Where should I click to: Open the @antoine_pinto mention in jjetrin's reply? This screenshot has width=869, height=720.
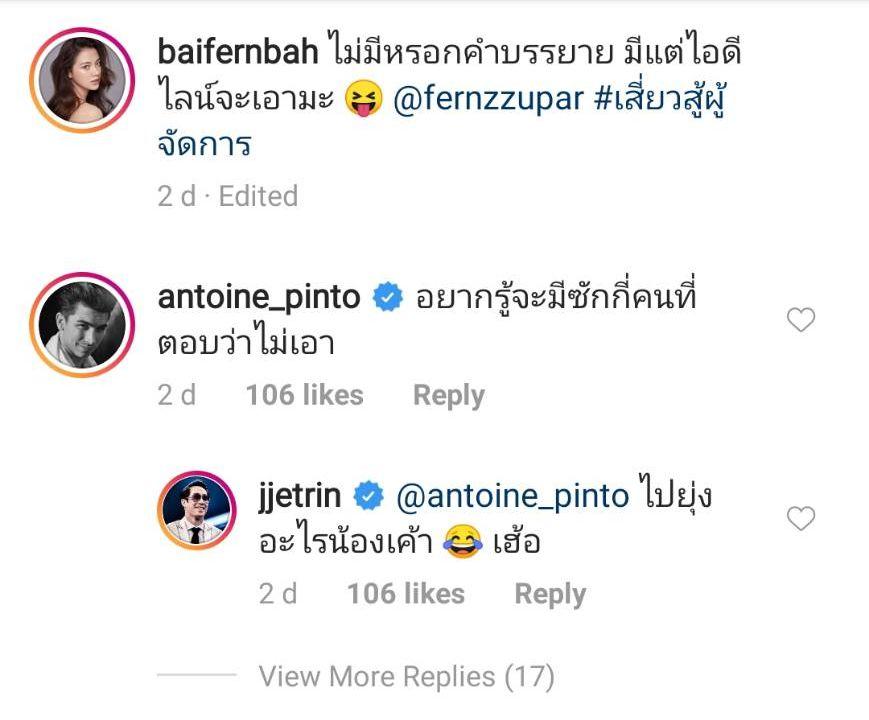(x=513, y=495)
